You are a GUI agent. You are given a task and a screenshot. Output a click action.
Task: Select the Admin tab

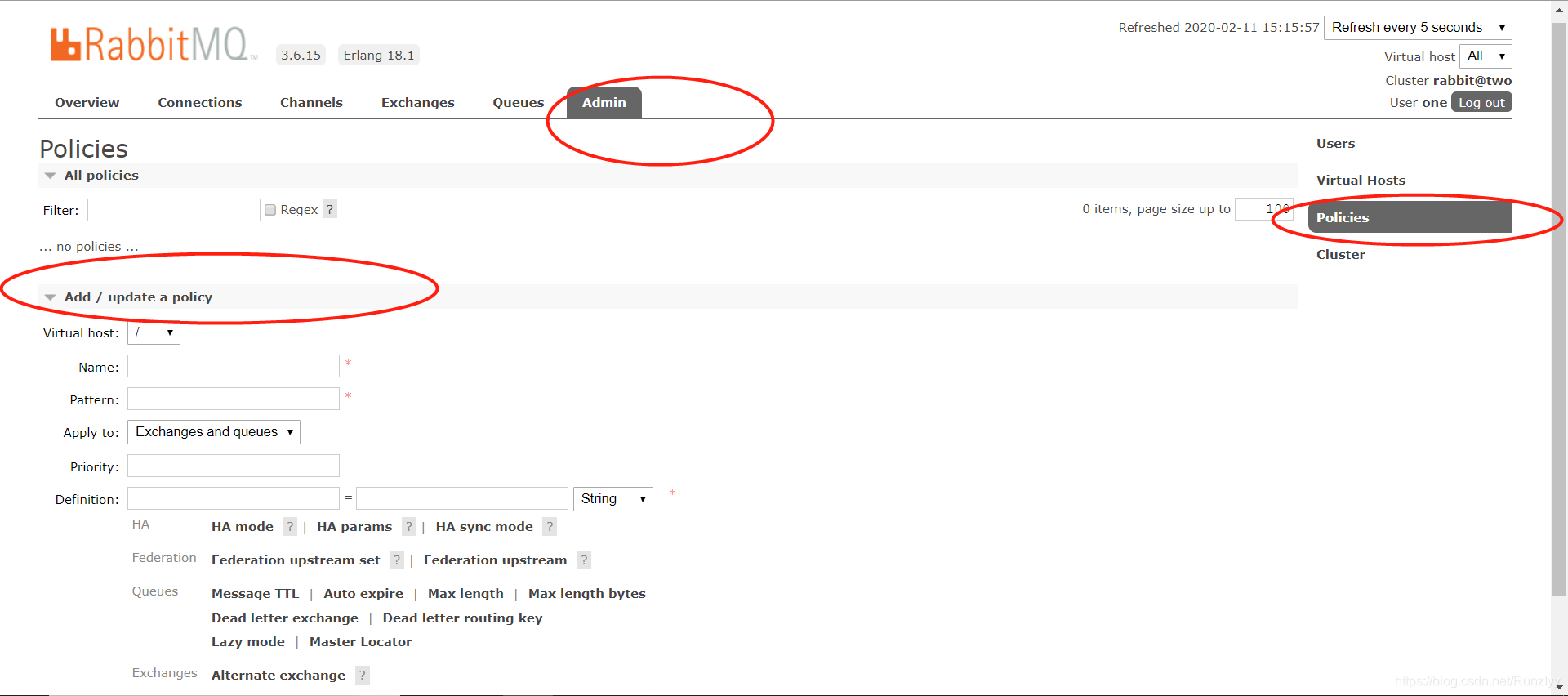604,103
